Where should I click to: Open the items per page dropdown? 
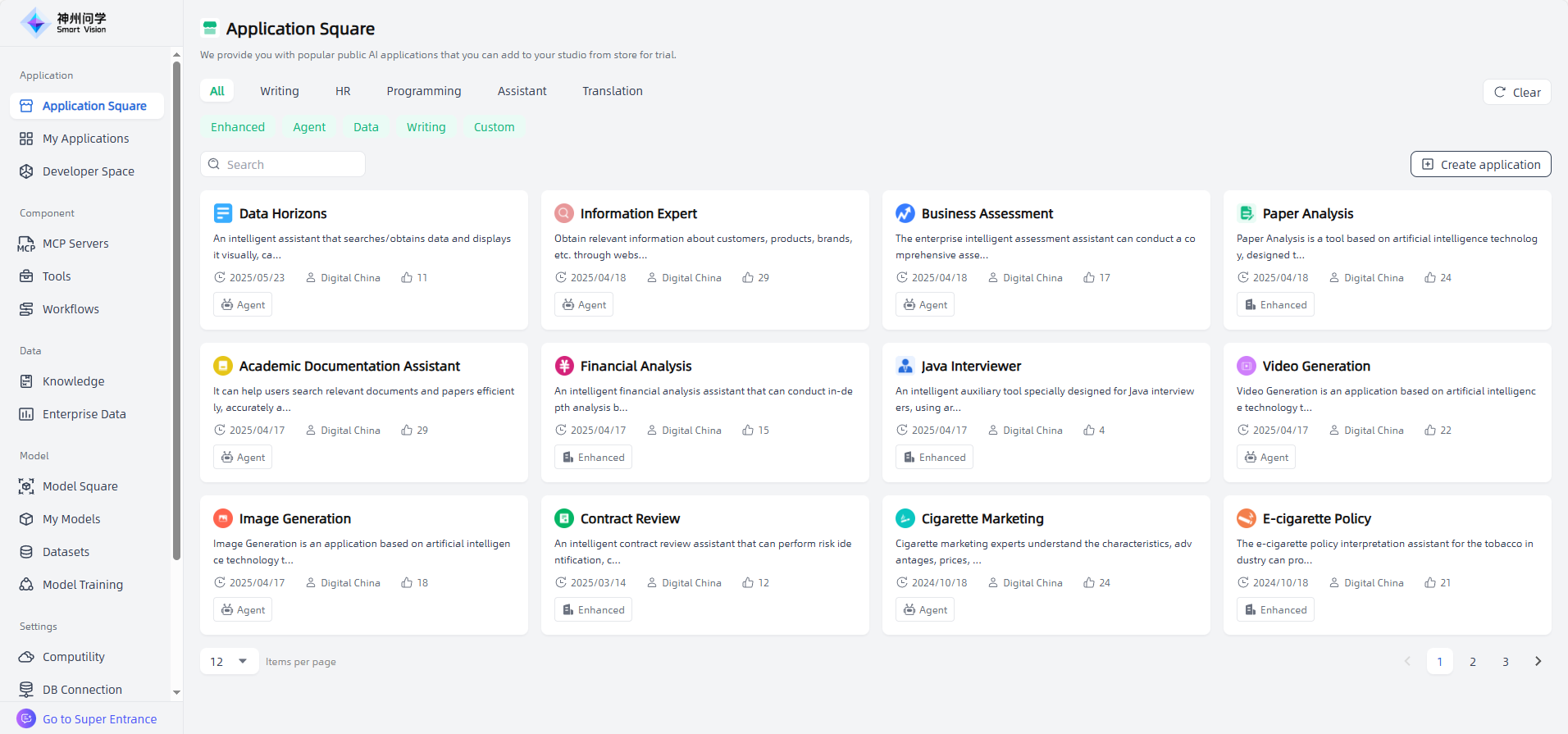[229, 661]
